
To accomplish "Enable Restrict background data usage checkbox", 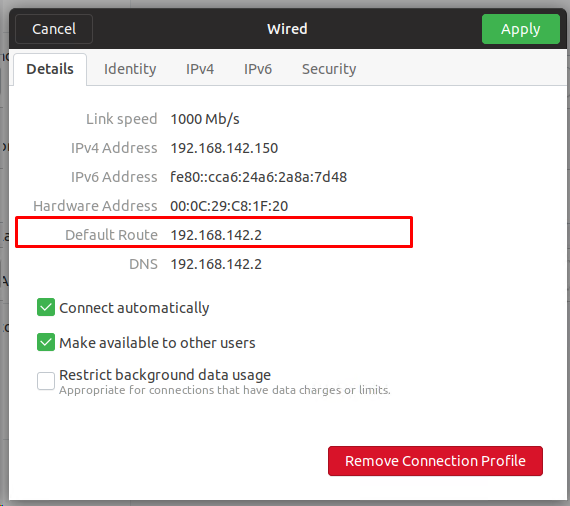I will pos(46,381).
